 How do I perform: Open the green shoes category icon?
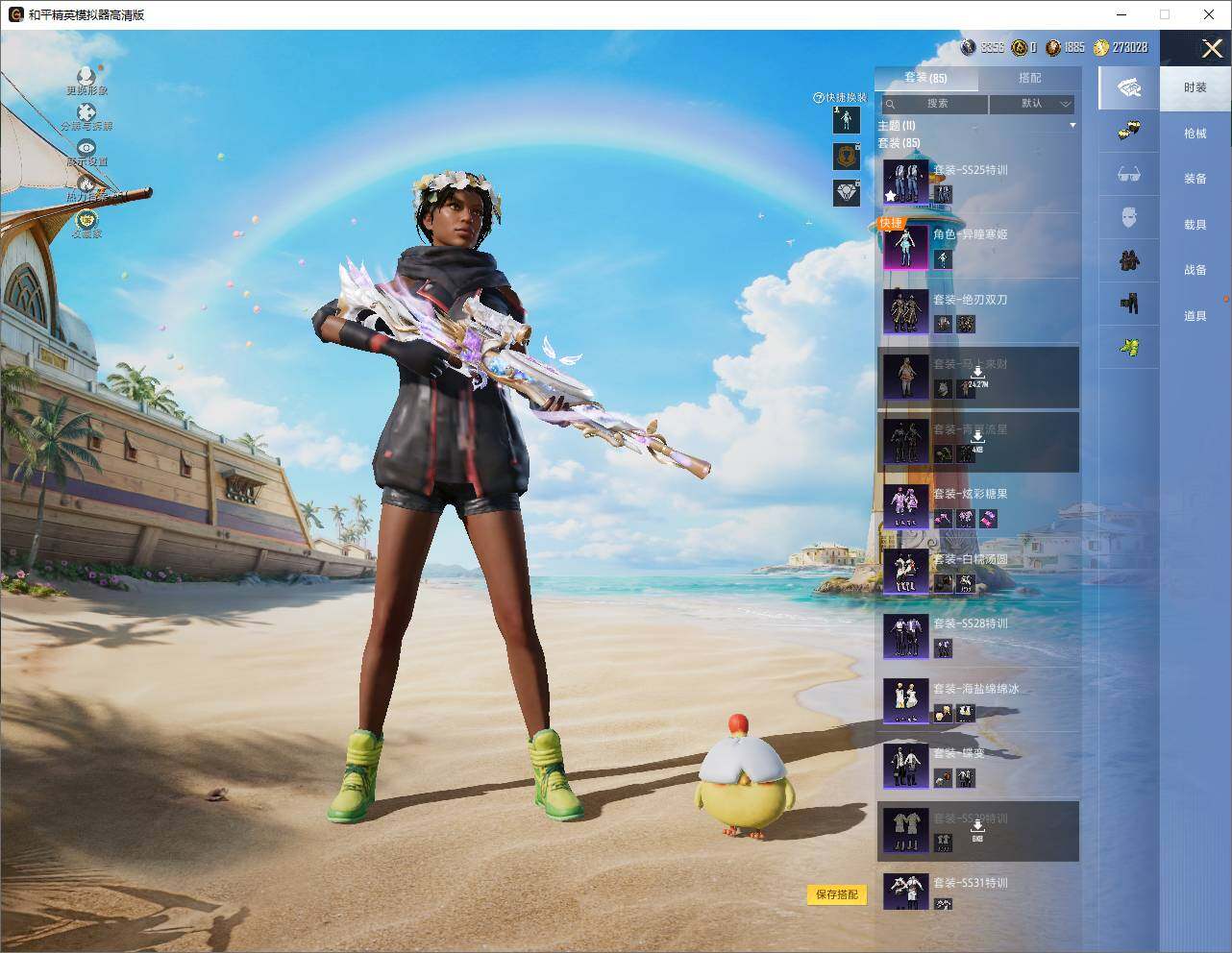tap(1129, 347)
